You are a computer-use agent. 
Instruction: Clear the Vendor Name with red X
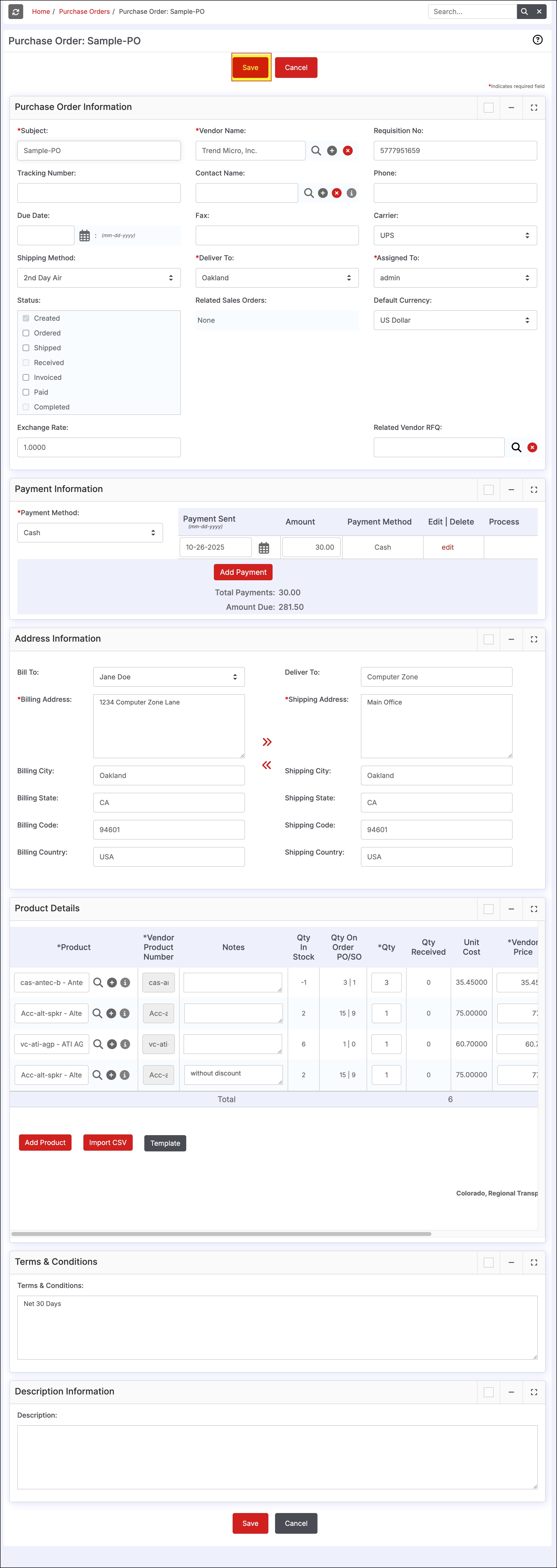click(x=347, y=150)
